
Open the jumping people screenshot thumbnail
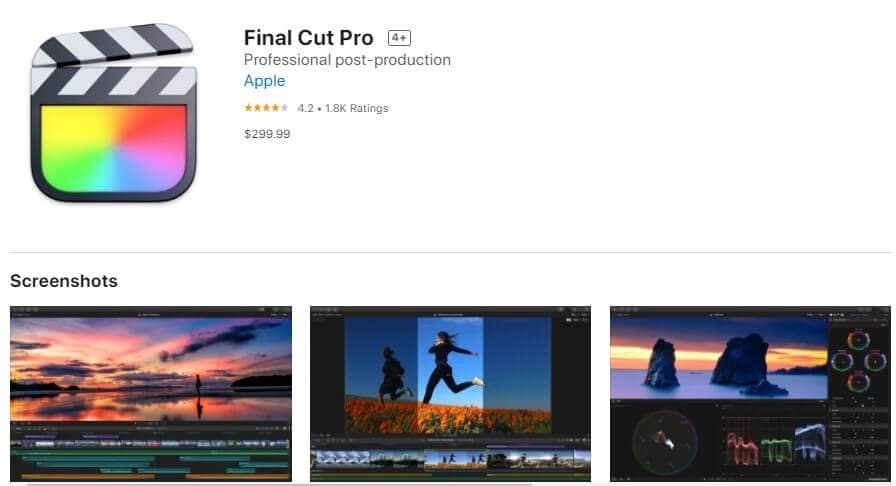[451, 394]
